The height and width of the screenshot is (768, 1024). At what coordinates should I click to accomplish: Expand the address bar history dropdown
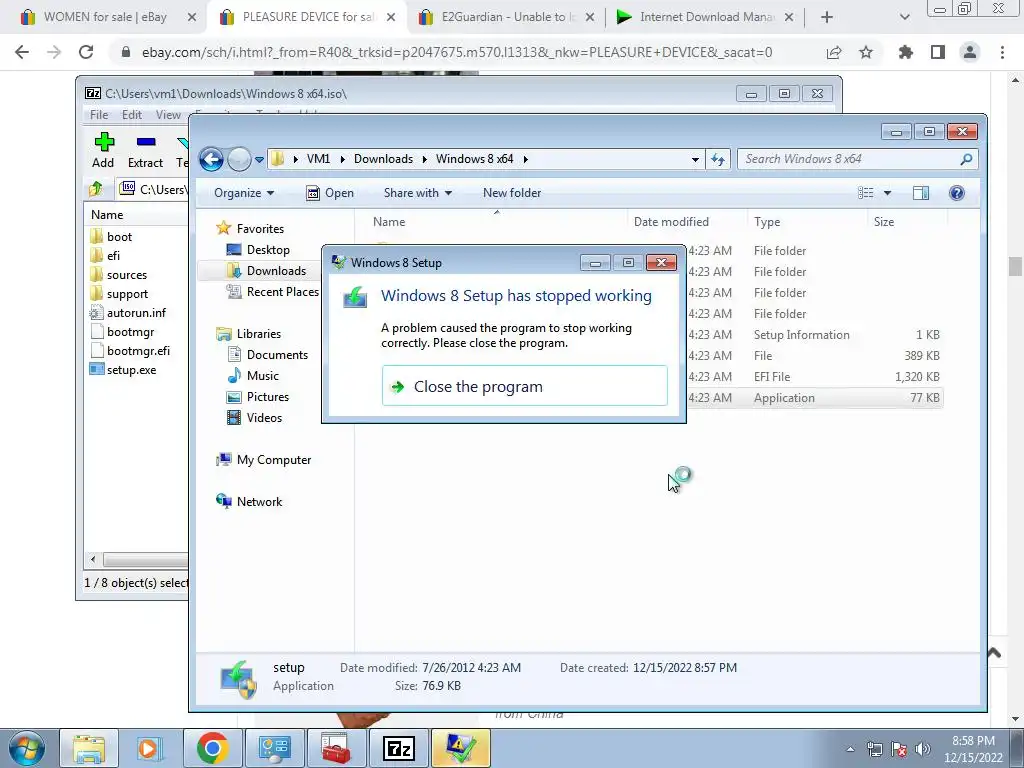(x=695, y=159)
